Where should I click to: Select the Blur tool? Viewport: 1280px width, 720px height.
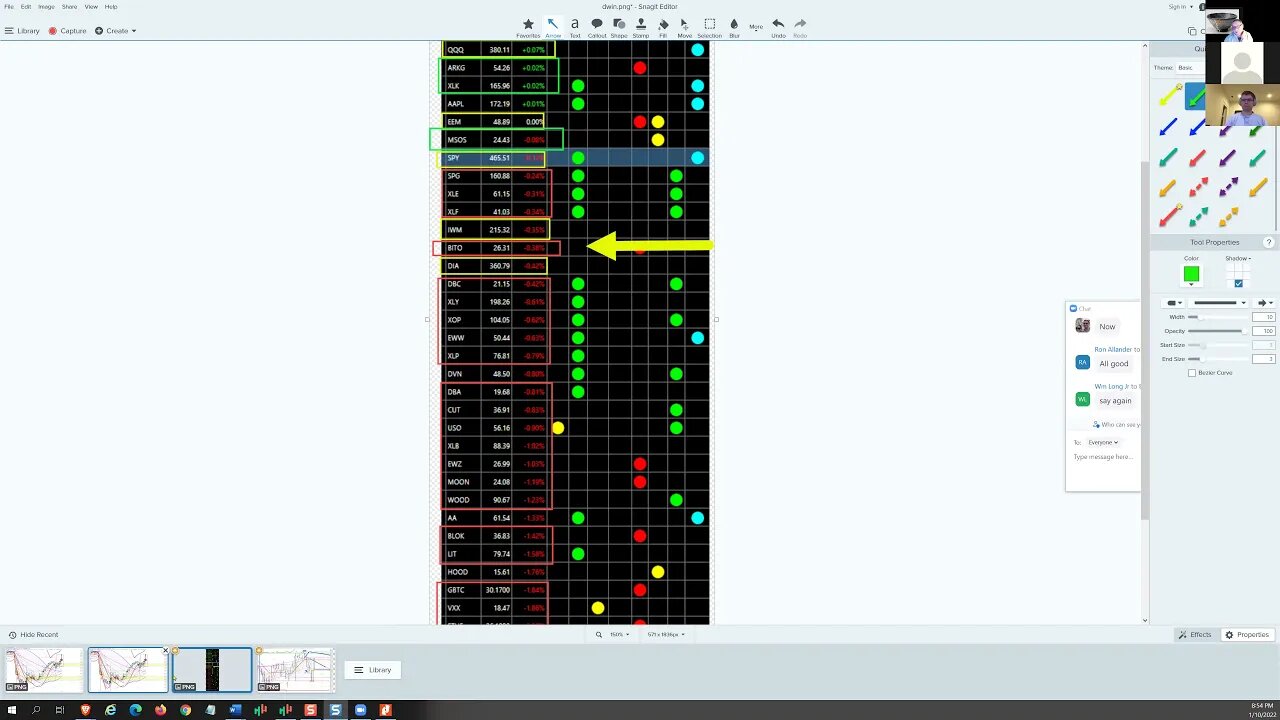coord(734,27)
